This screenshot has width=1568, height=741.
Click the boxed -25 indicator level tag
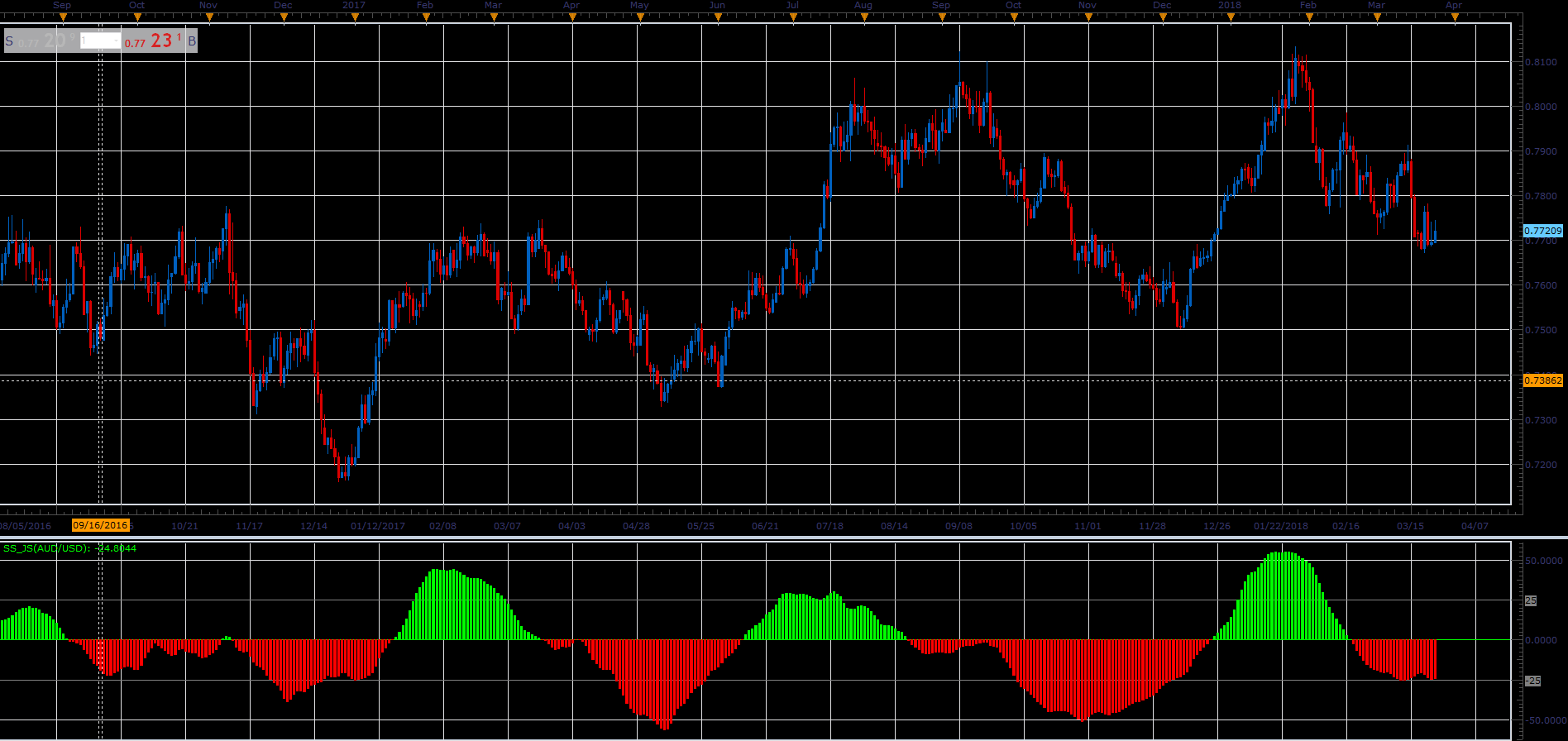pos(1532,681)
